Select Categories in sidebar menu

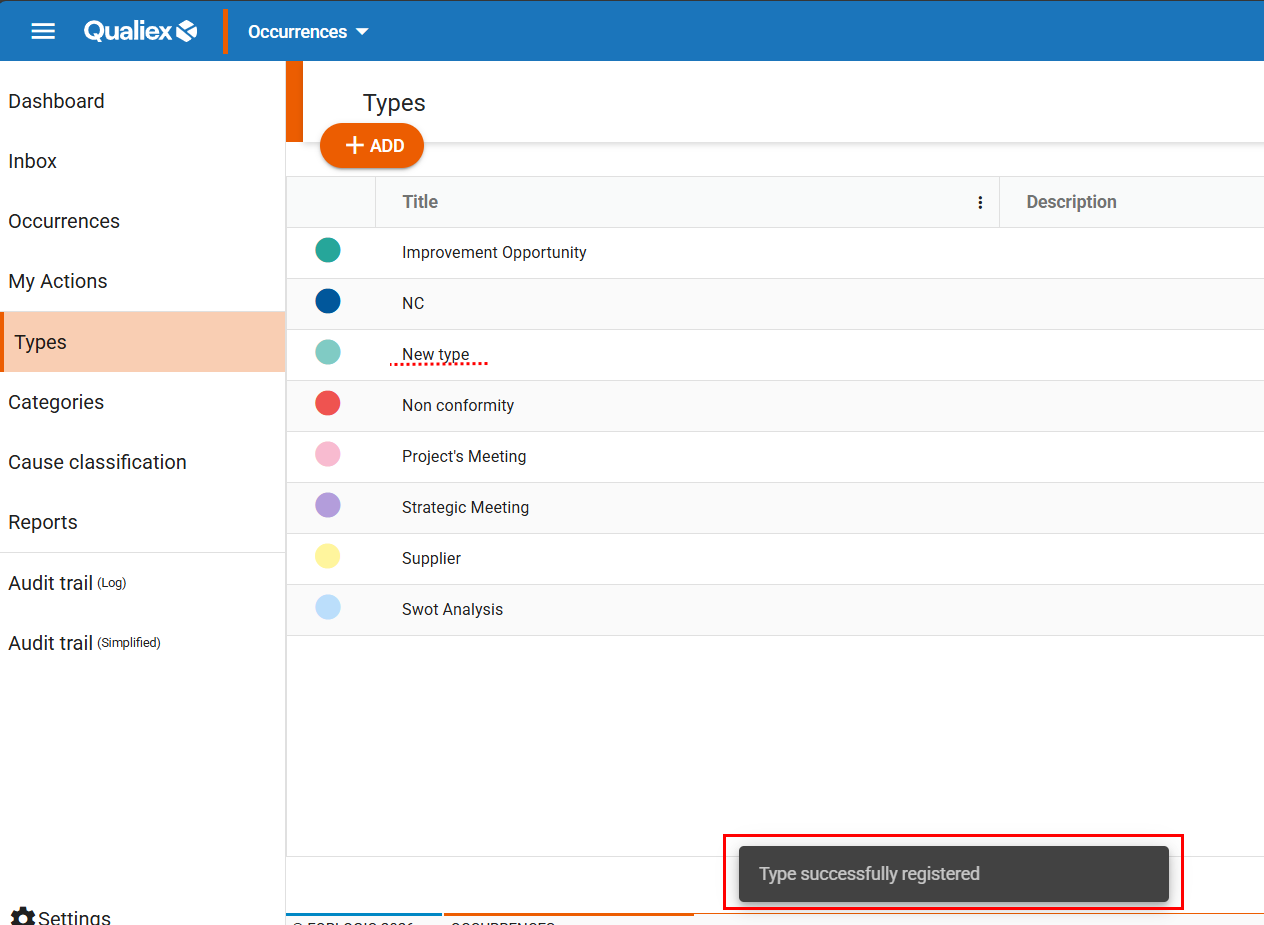(x=56, y=402)
